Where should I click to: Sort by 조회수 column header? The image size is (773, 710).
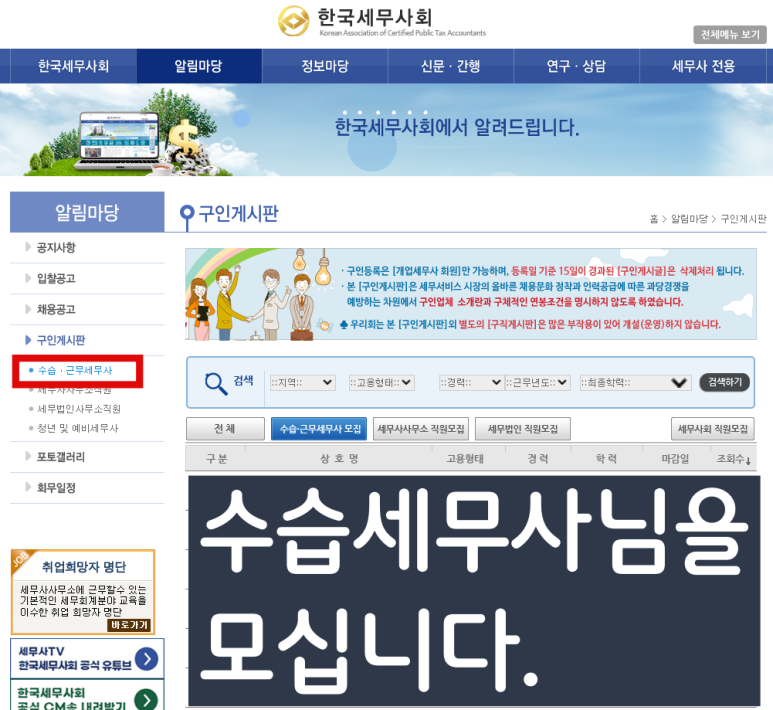733,459
